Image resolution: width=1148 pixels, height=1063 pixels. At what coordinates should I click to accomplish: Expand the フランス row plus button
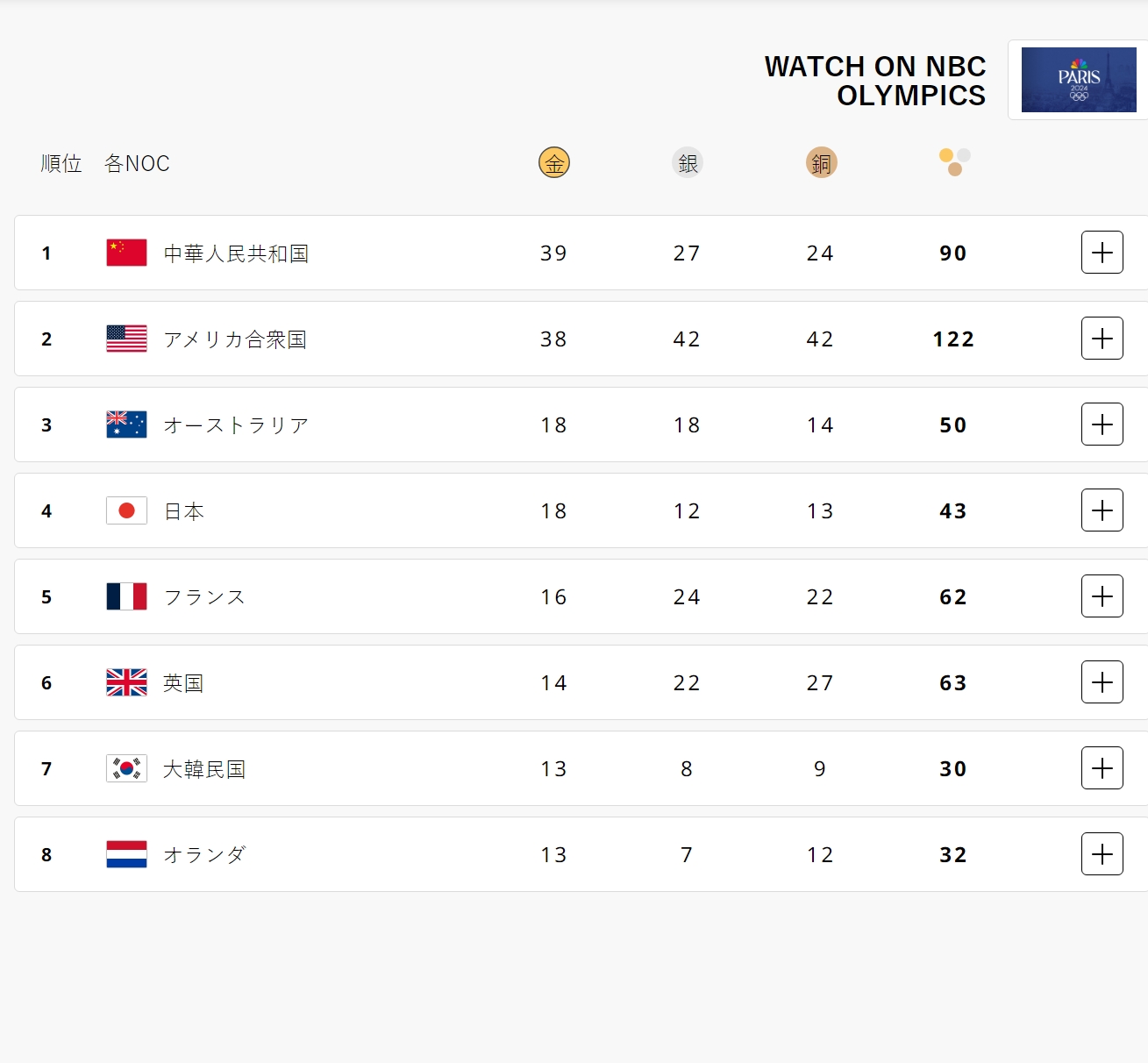[1102, 596]
